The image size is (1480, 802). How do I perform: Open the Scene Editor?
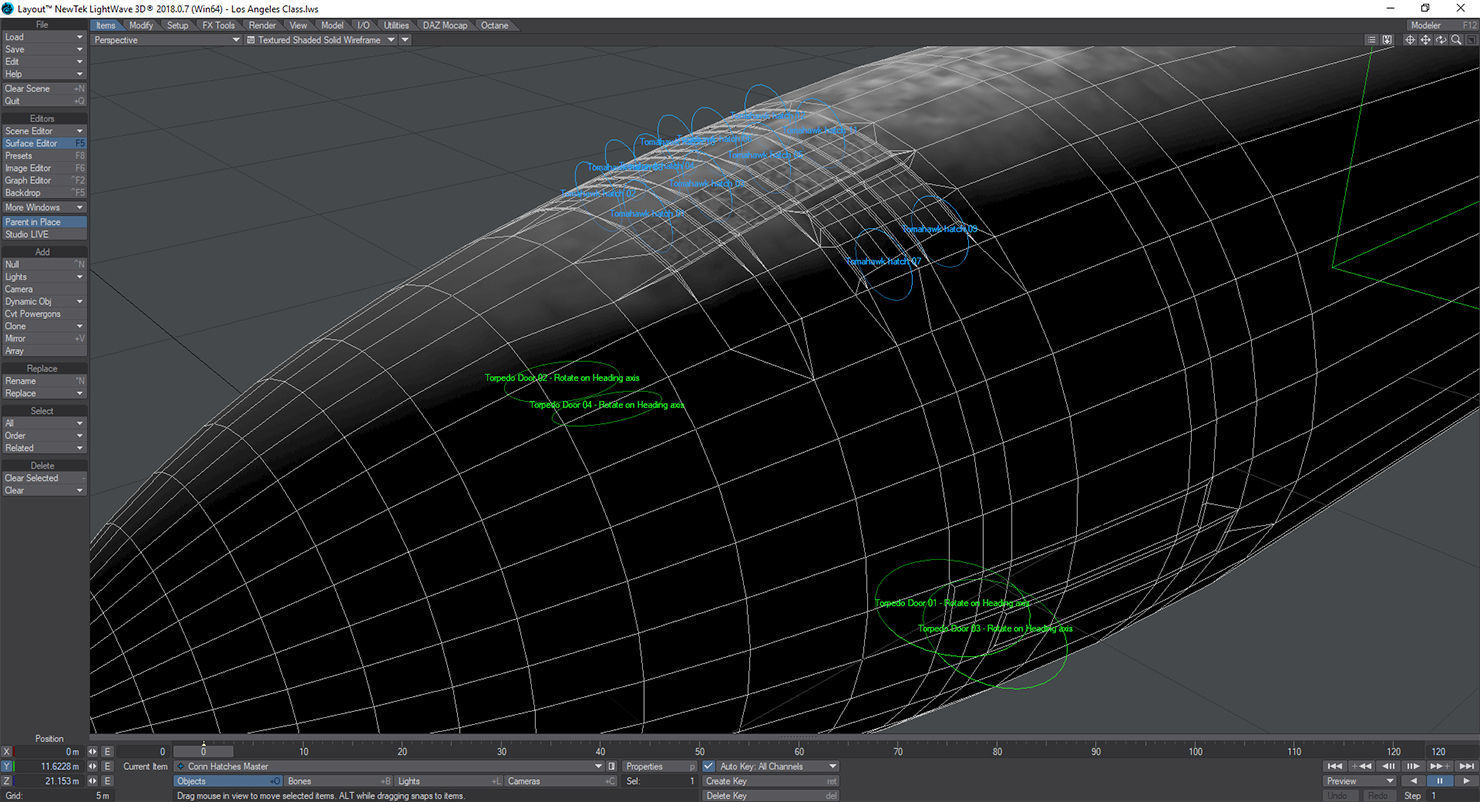[44, 131]
